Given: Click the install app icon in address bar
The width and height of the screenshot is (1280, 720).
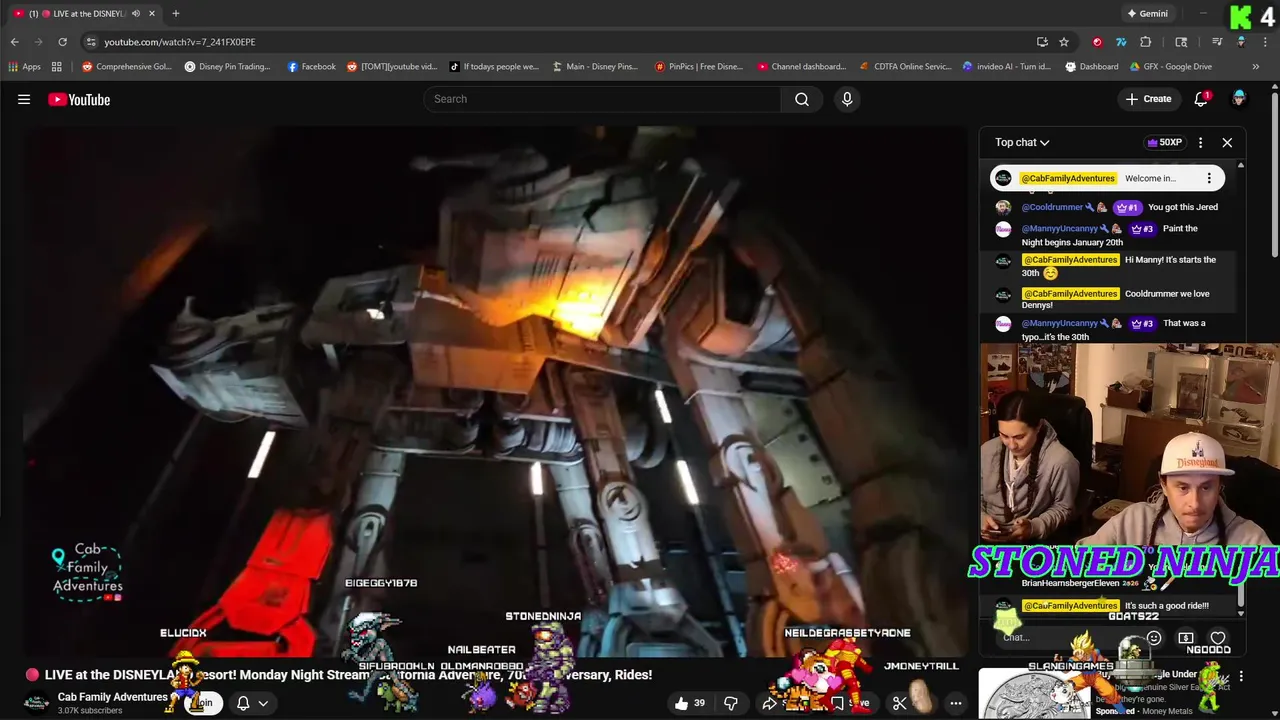Looking at the screenshot, I should click(x=1042, y=42).
